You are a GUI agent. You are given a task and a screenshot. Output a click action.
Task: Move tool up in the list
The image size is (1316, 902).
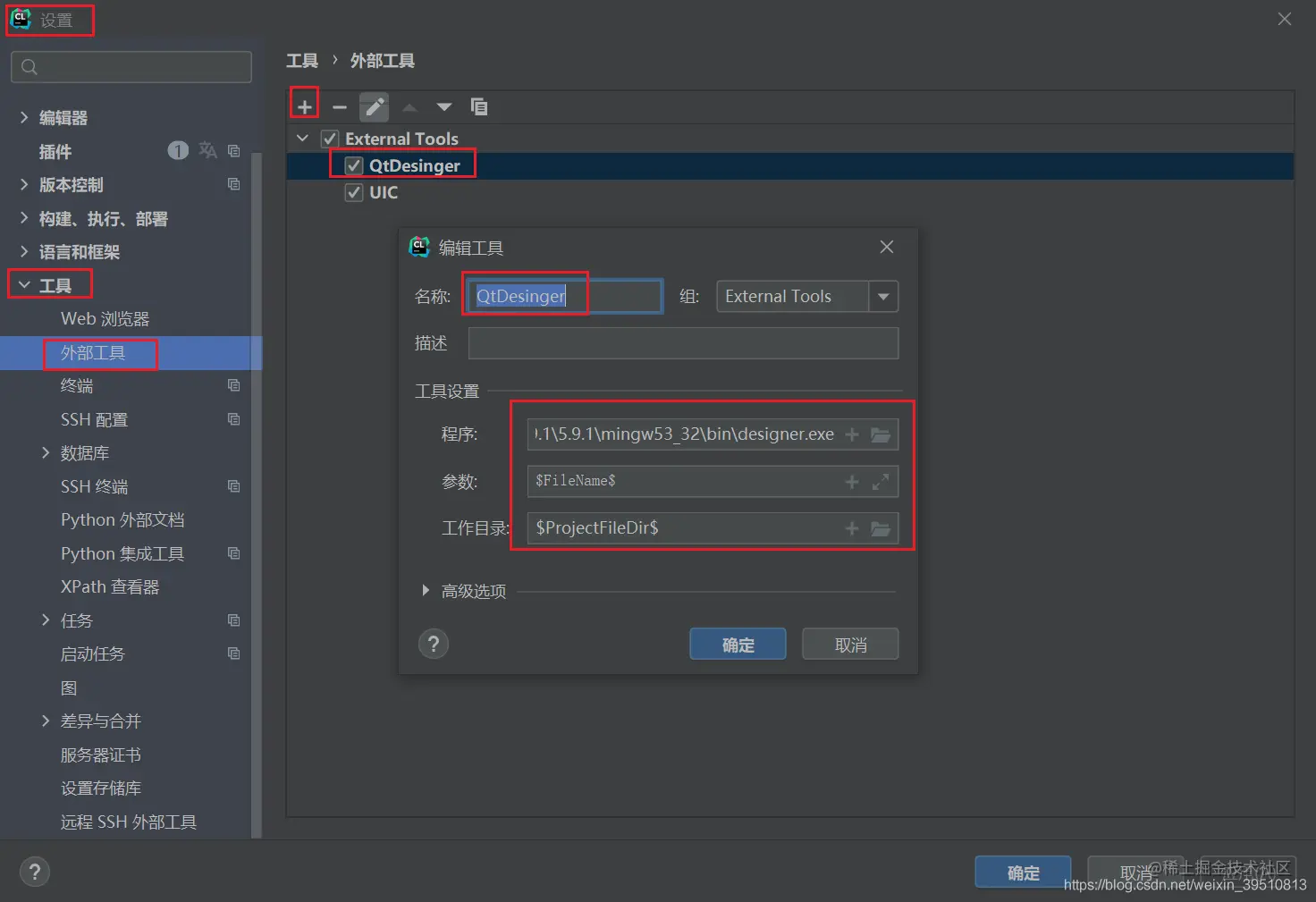(x=409, y=107)
